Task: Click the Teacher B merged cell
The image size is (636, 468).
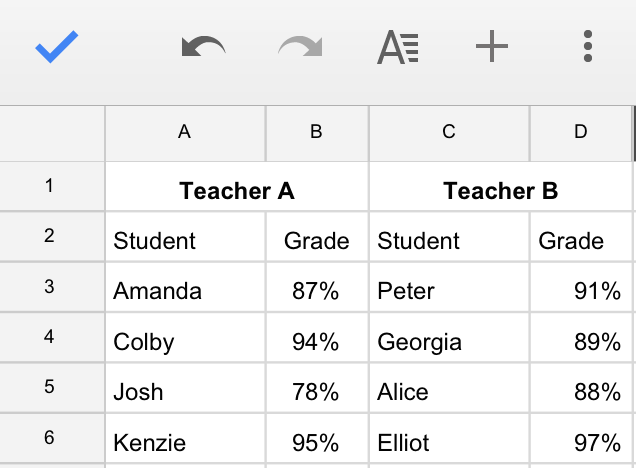Action: [x=501, y=187]
